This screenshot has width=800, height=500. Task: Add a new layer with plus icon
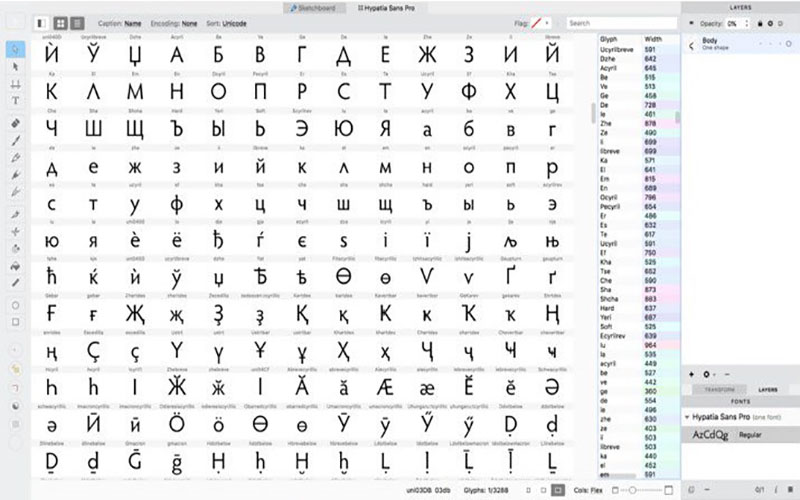[694, 373]
